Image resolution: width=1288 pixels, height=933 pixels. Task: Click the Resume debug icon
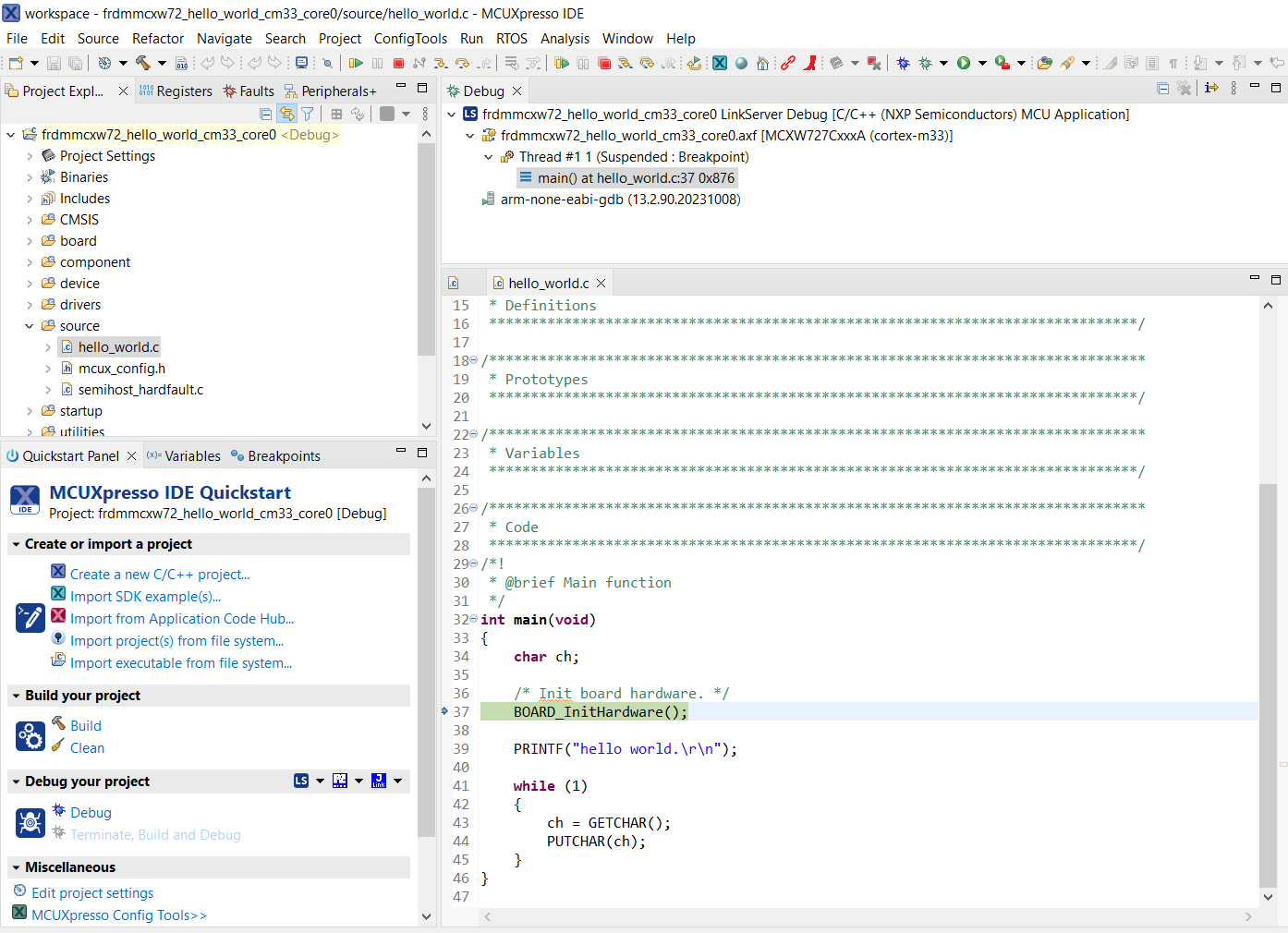point(356,63)
